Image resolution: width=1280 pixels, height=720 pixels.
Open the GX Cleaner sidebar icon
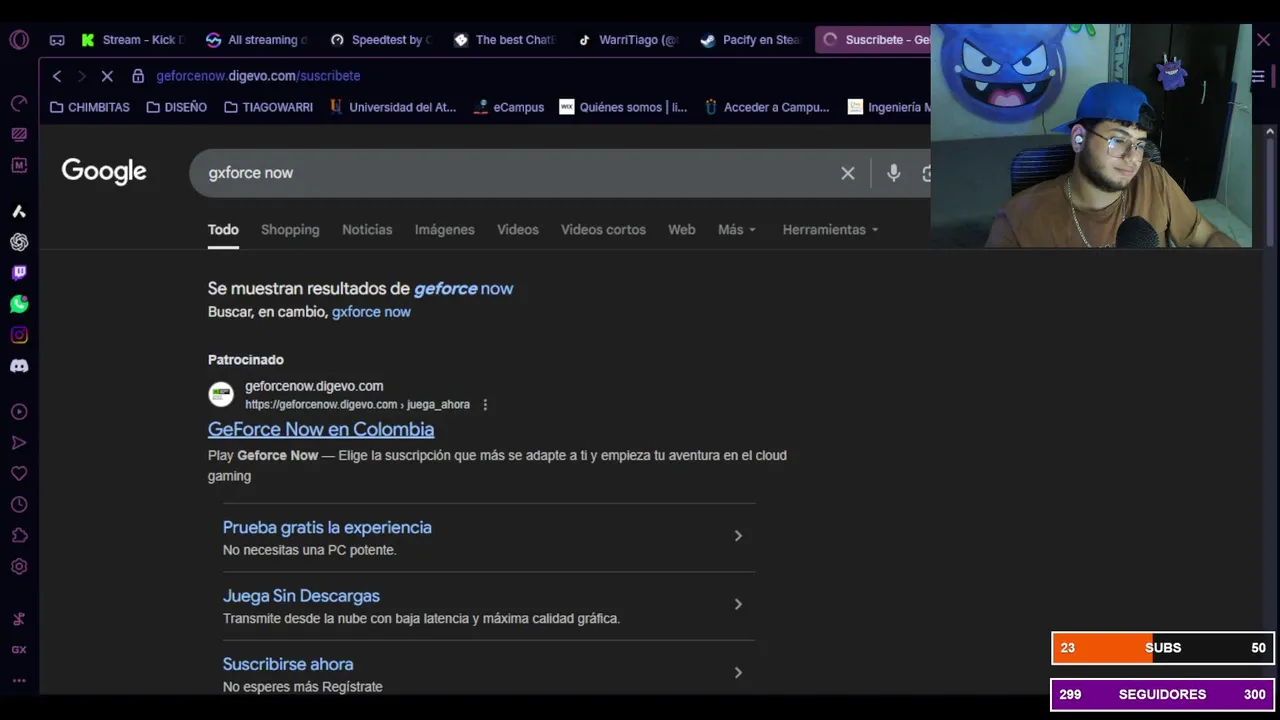[x=19, y=134]
